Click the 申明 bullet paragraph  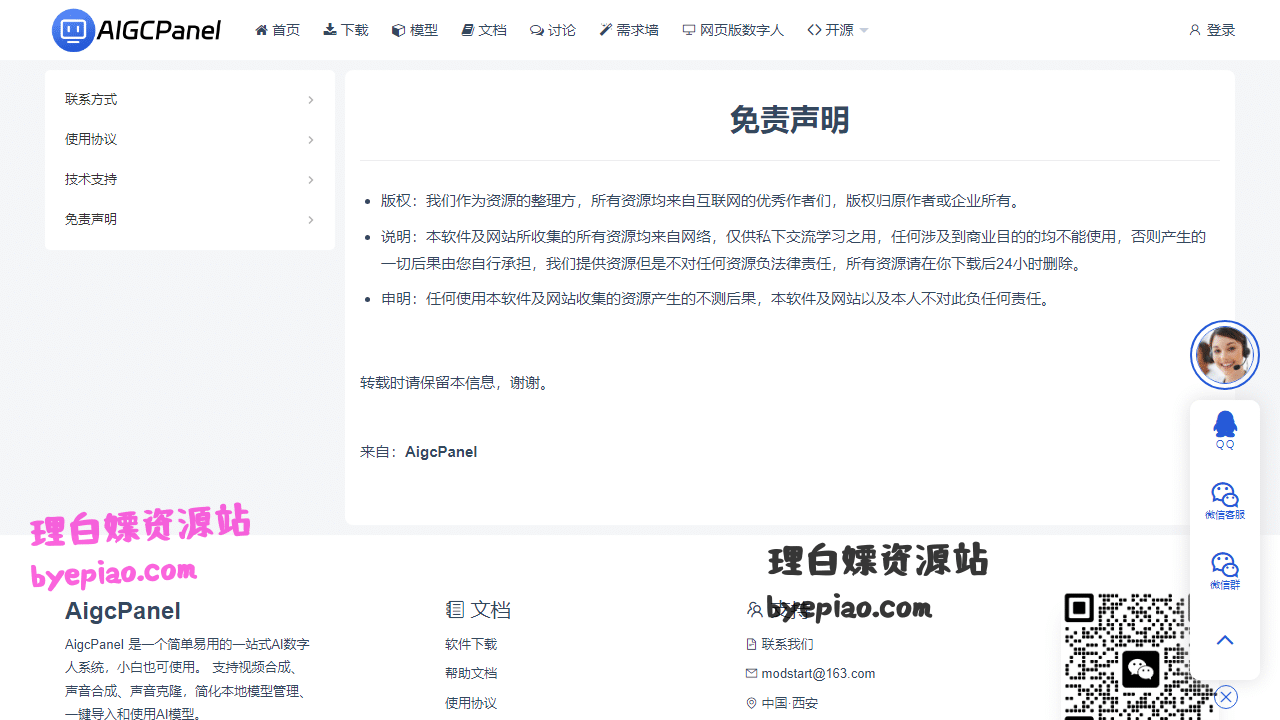click(x=718, y=299)
